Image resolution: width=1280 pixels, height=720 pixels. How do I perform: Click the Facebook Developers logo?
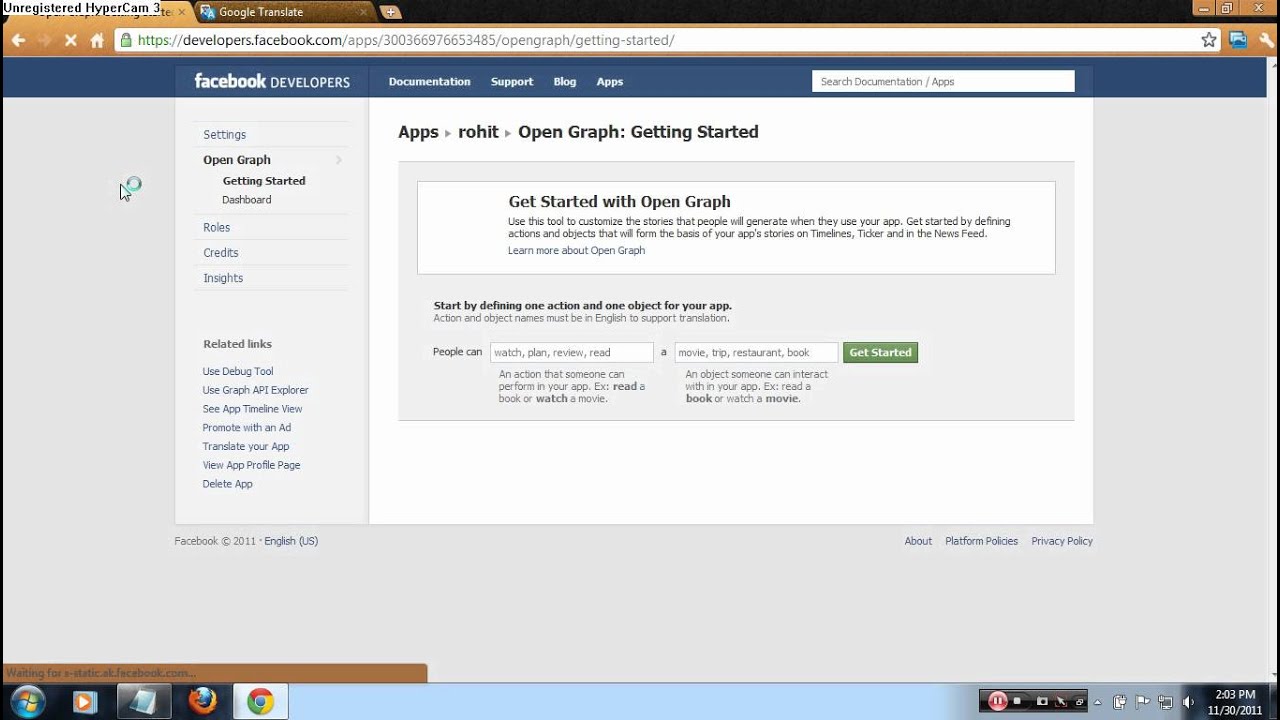272,82
